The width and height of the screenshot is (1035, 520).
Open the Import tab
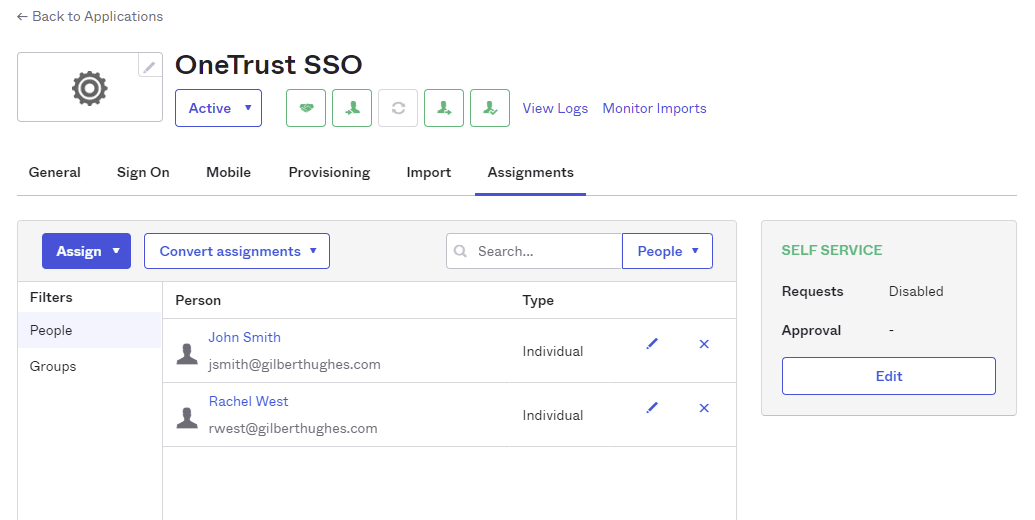[428, 172]
